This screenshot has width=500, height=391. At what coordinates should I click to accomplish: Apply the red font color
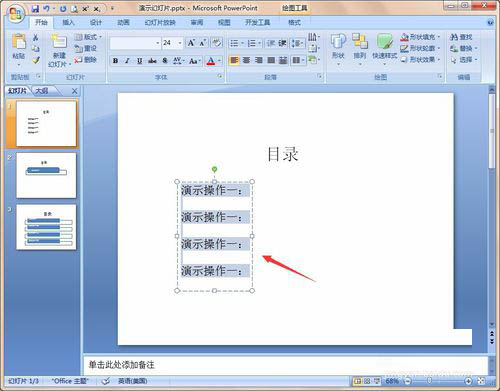point(211,61)
